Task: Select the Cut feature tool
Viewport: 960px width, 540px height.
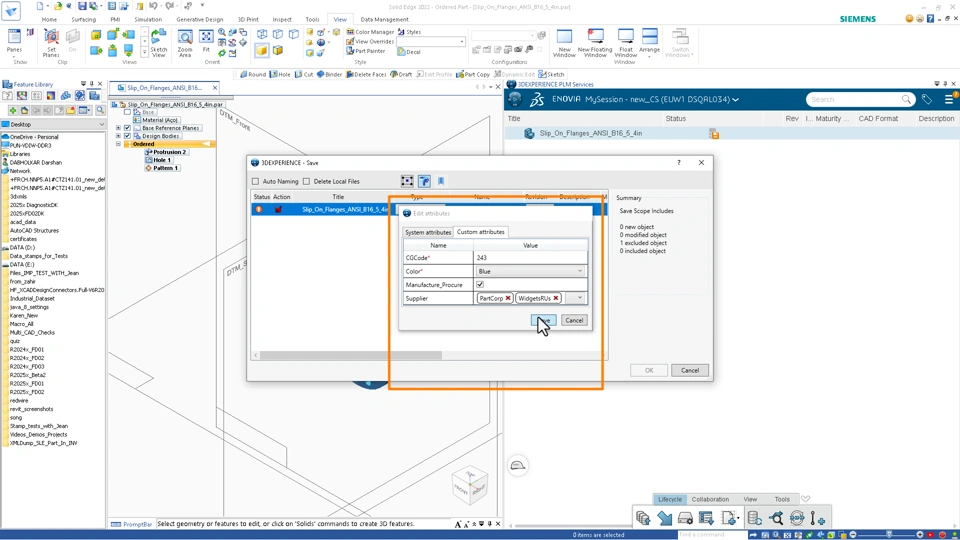Action: pyautogui.click(x=304, y=74)
